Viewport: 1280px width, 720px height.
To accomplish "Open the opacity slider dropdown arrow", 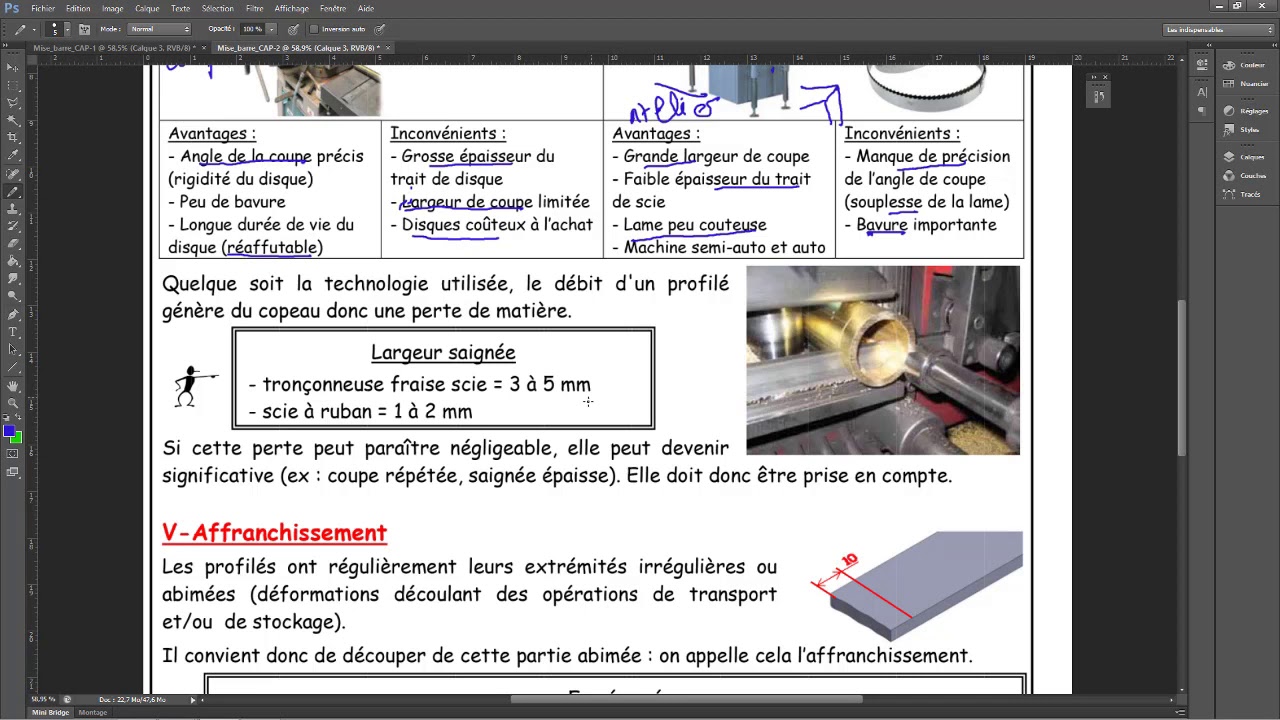I will pyautogui.click(x=272, y=29).
